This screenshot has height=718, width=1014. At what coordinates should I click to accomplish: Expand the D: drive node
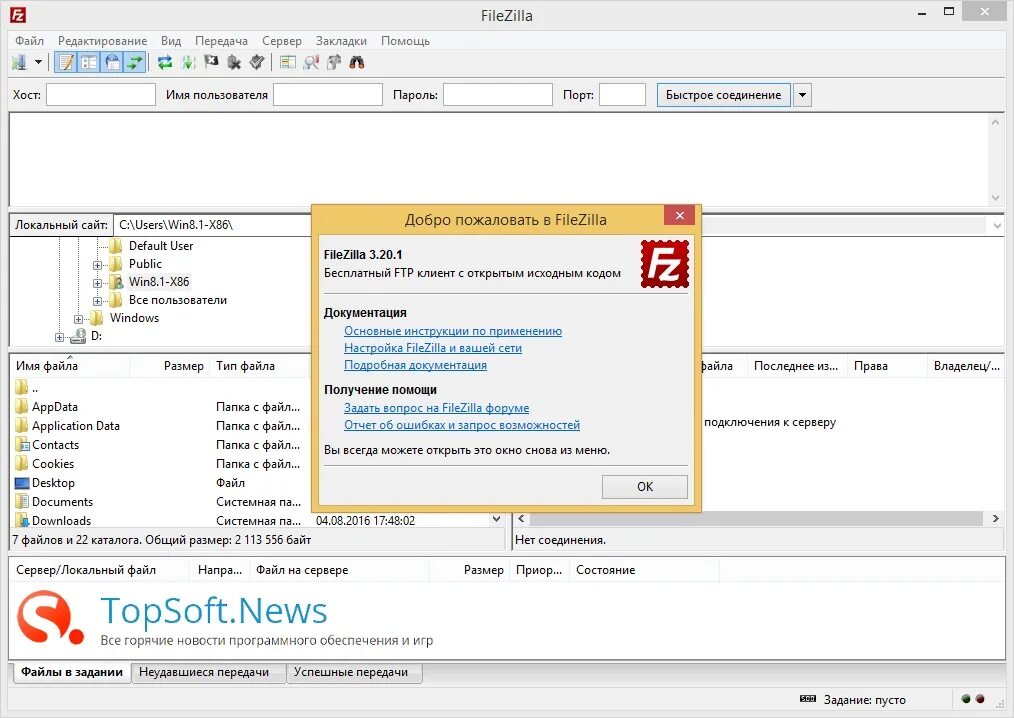tap(59, 337)
